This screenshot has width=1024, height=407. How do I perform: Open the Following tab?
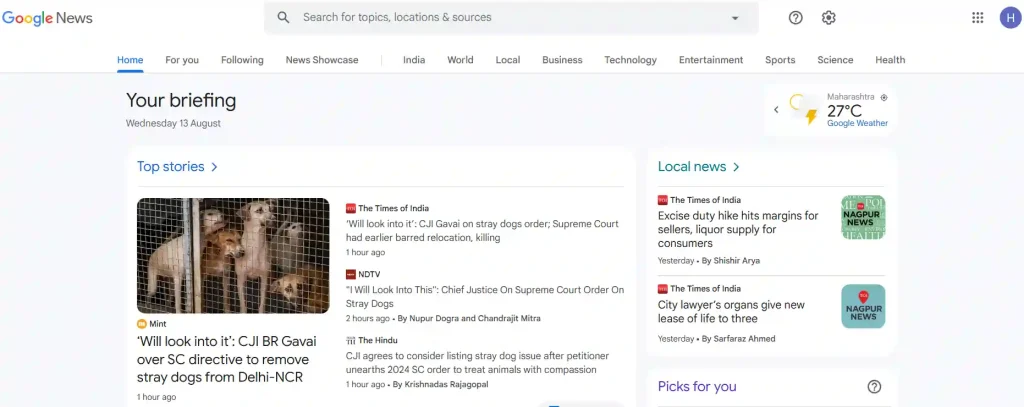(242, 59)
